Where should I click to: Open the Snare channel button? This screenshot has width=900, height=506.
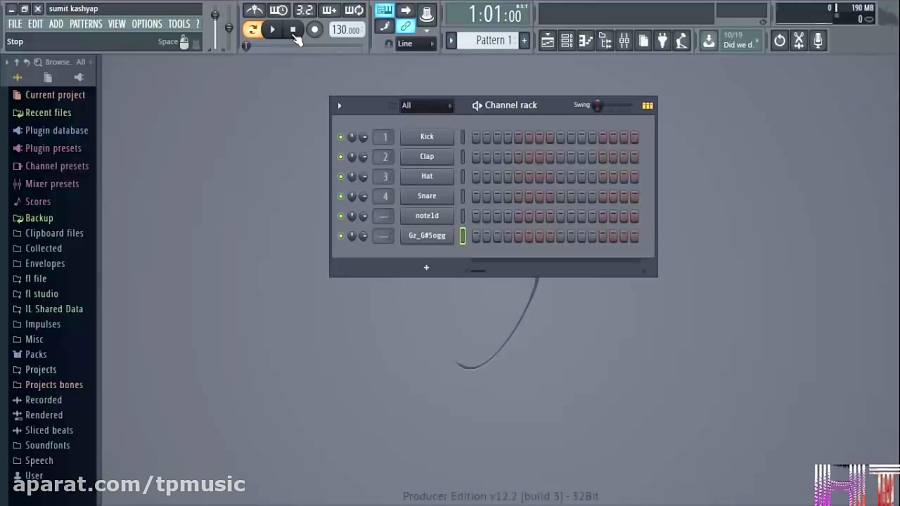(x=426, y=196)
